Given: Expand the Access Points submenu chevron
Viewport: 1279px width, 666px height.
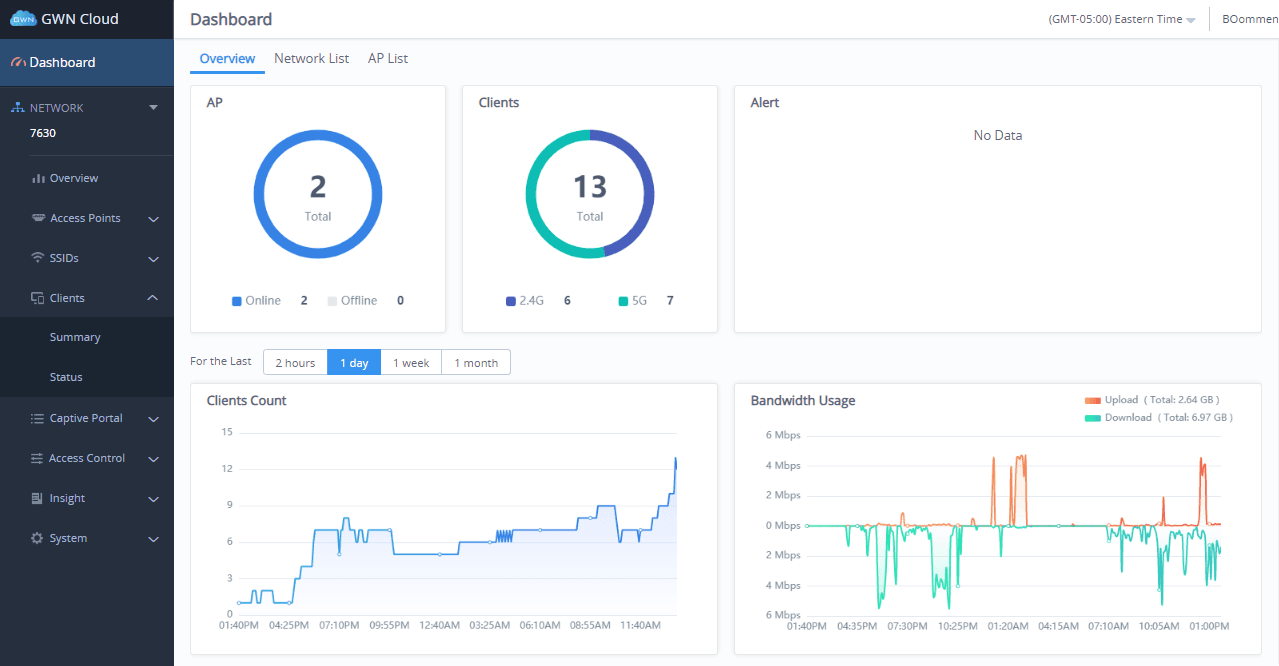Looking at the screenshot, I should [154, 219].
